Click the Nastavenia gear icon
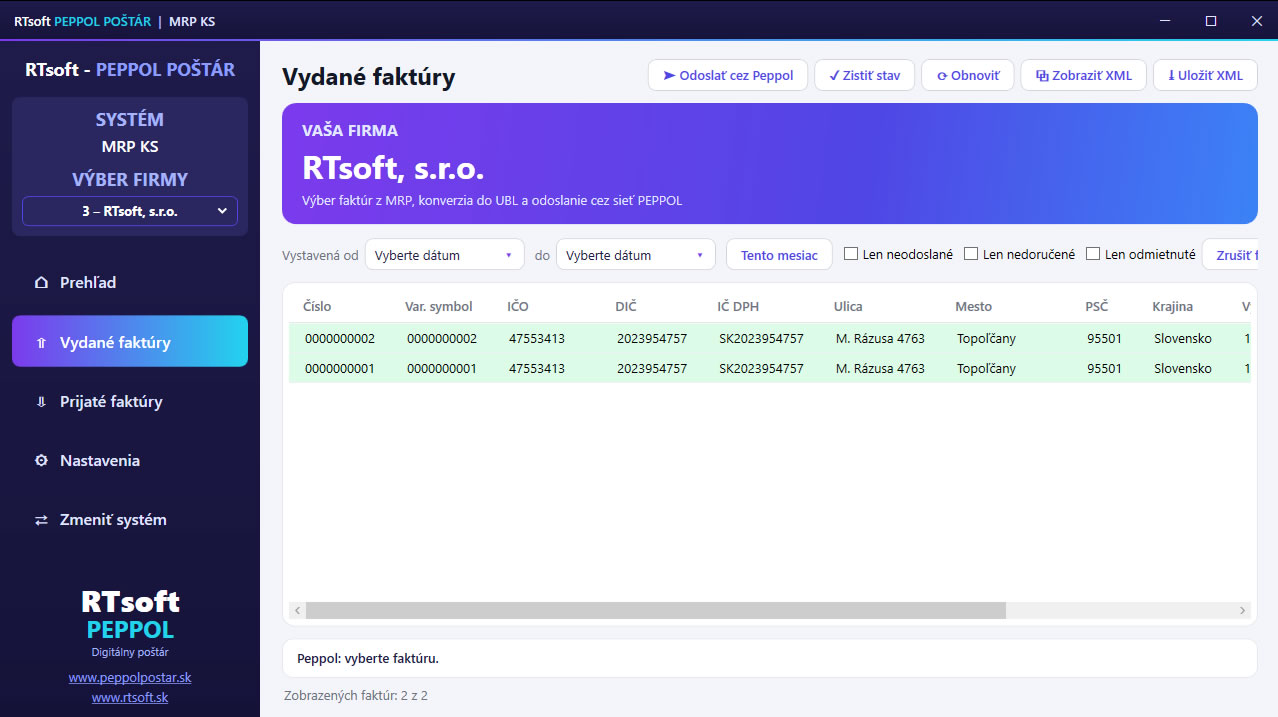Screen dimensions: 1278x717 41,461
